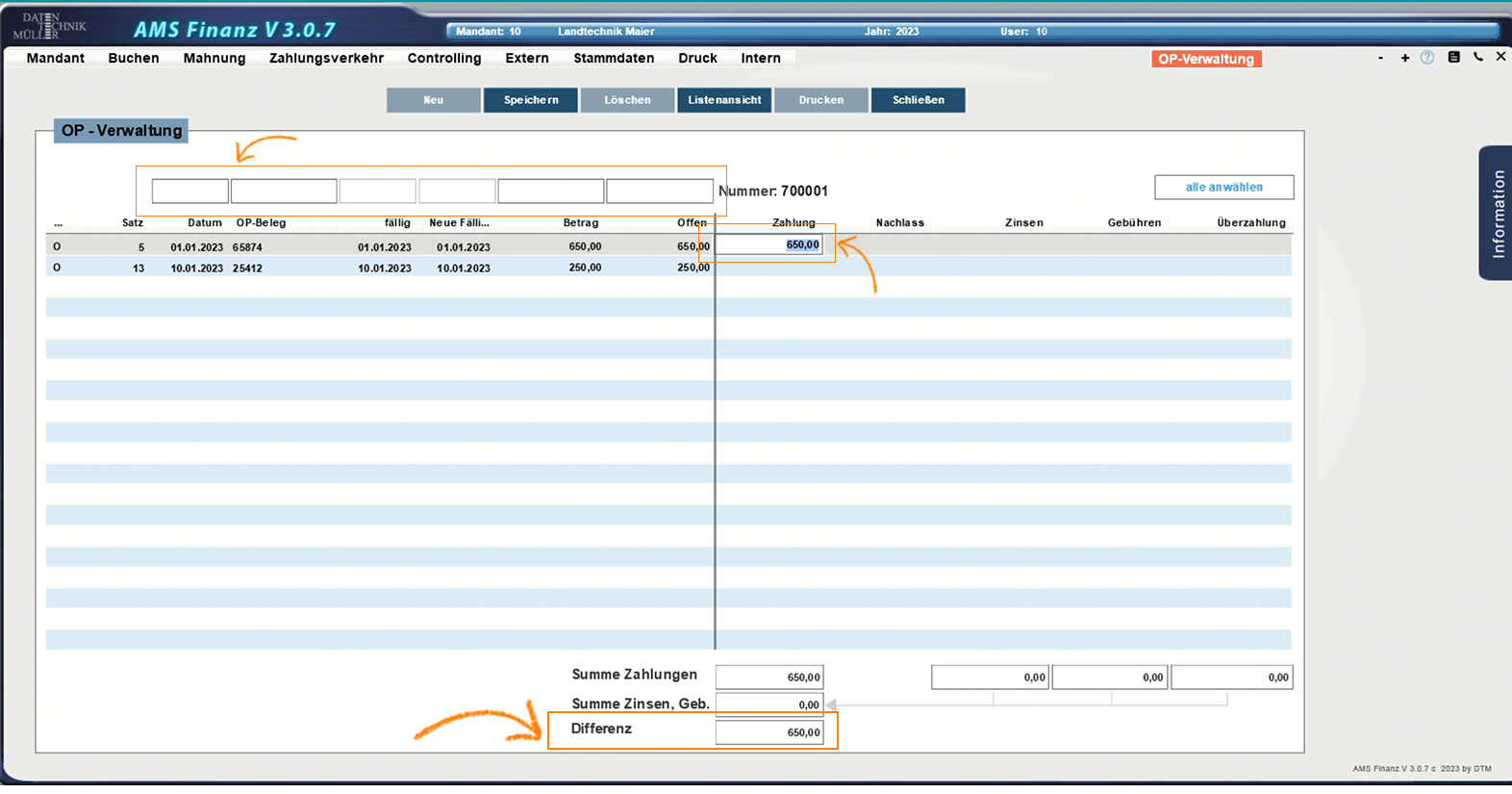Open the Mahnung menu

coord(214,59)
